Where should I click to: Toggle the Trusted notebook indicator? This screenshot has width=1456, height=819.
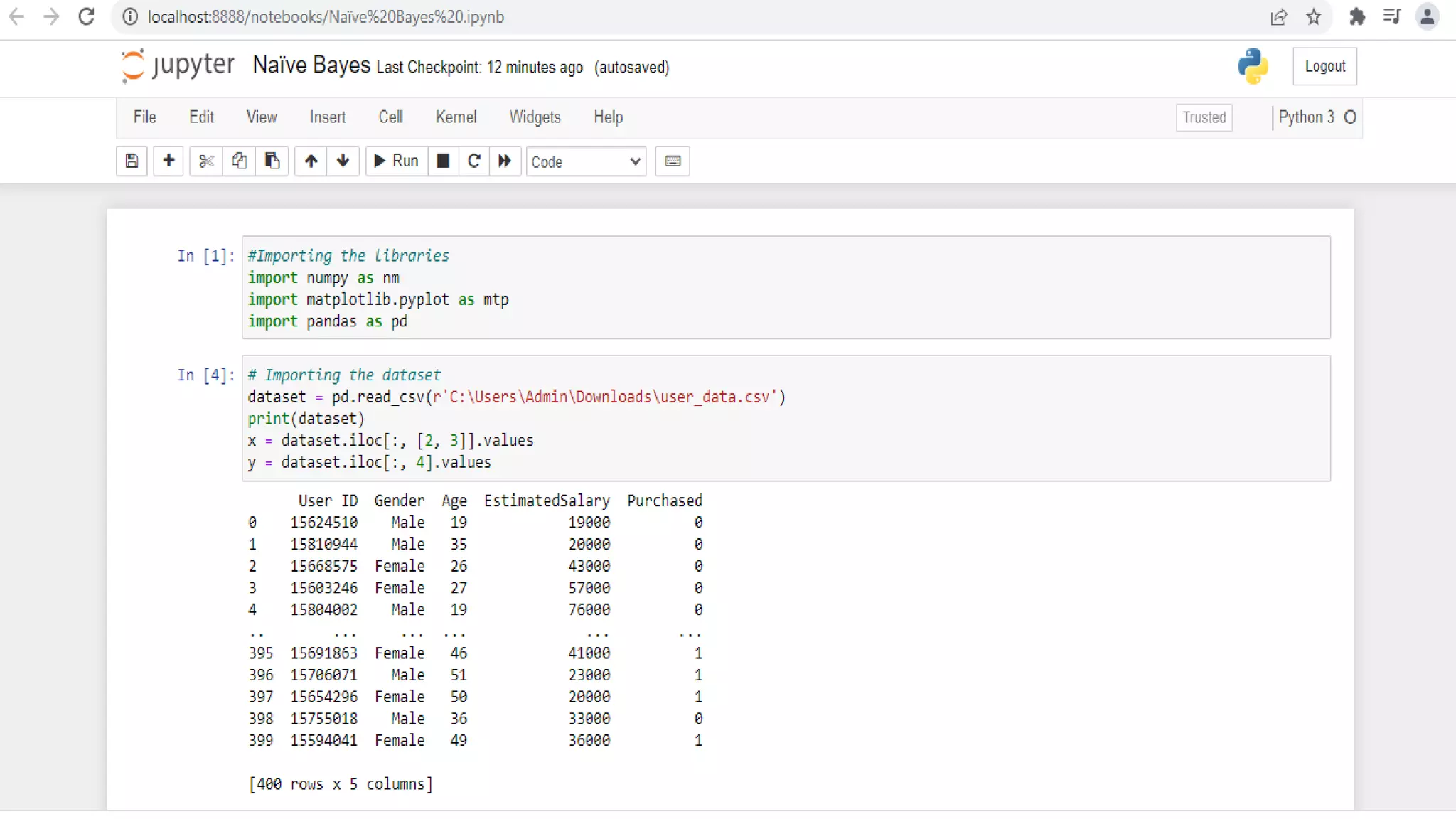click(1204, 117)
